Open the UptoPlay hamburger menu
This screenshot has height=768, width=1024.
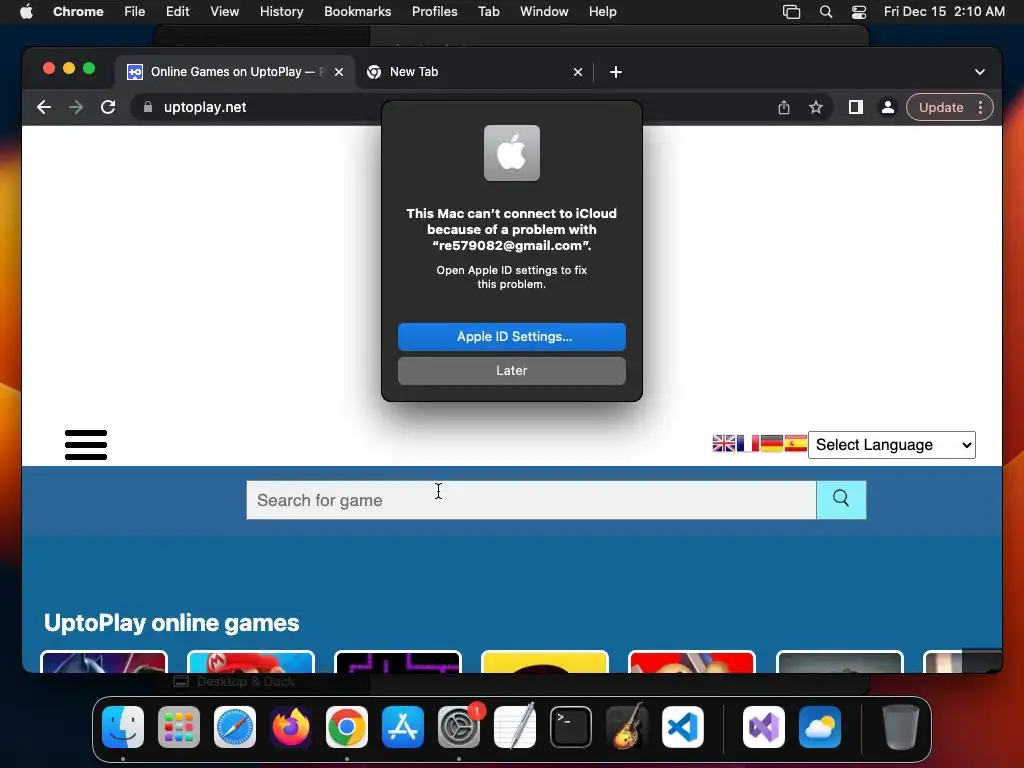click(86, 445)
